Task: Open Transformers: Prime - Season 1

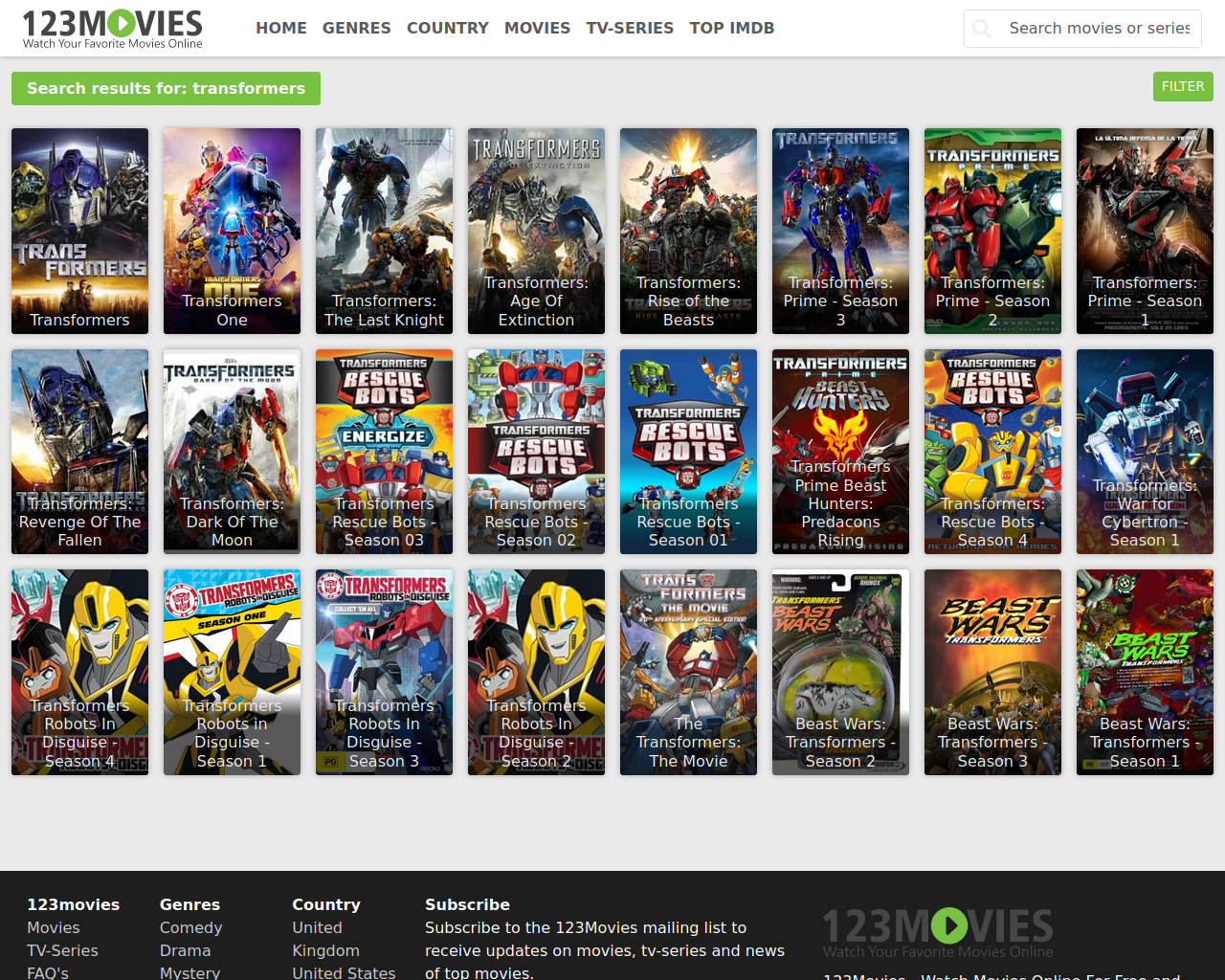Action: click(1145, 231)
